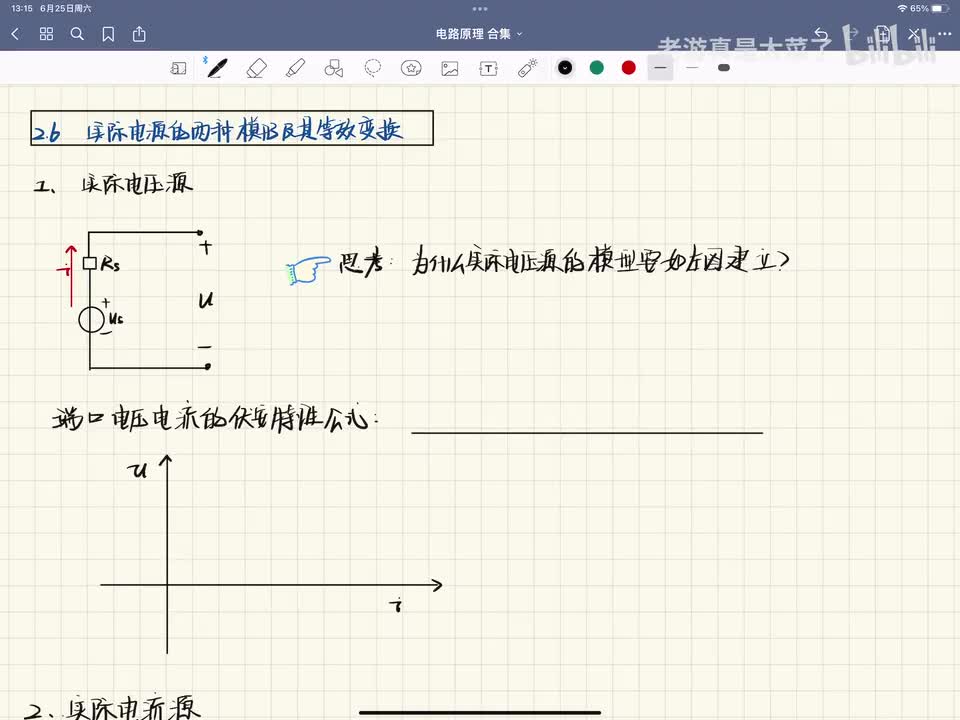Choose the black pen color
The image size is (960, 720).
[565, 68]
